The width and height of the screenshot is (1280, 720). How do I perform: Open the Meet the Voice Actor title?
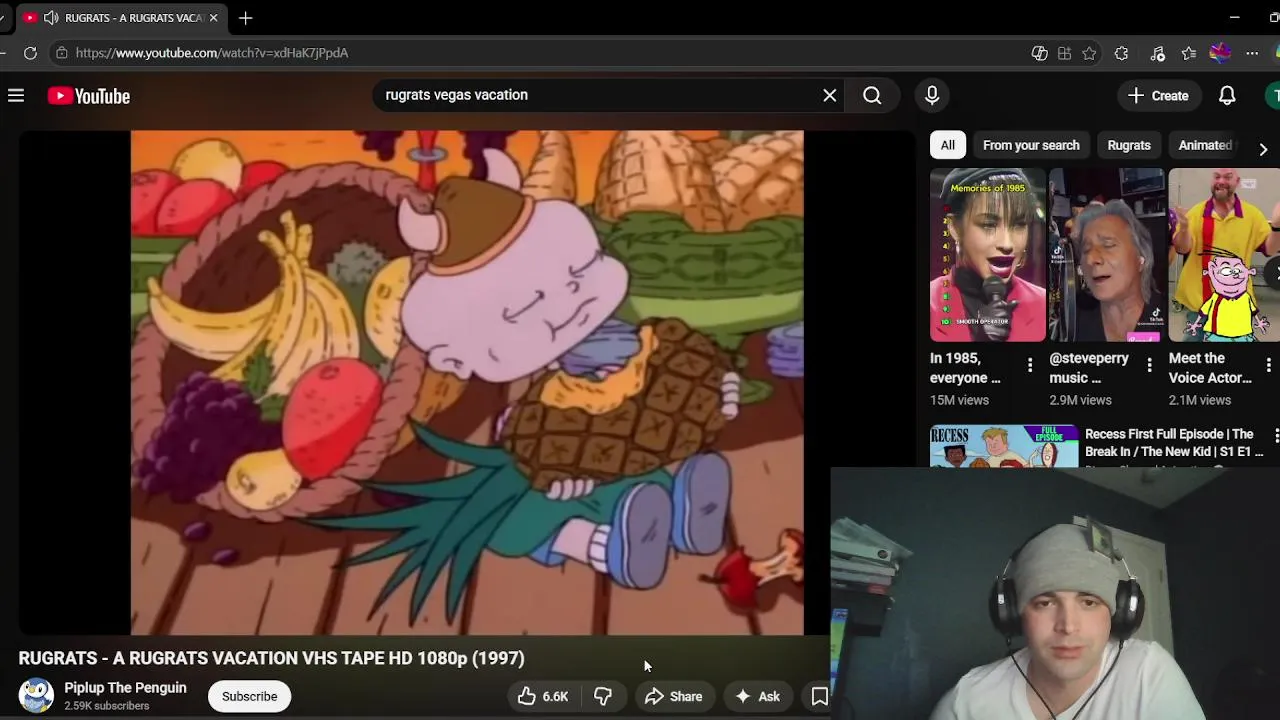1210,368
